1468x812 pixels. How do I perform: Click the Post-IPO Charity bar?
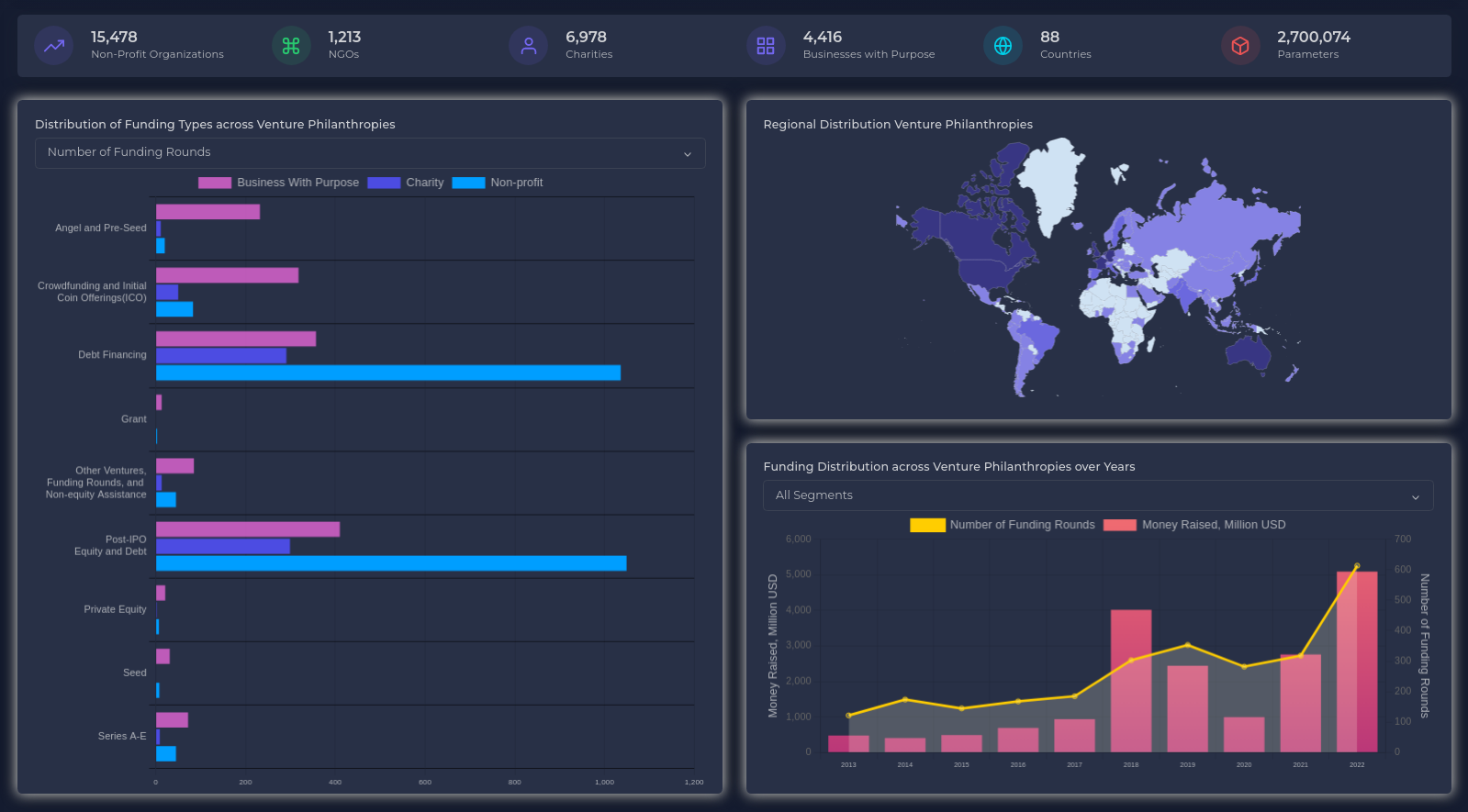tap(223, 547)
